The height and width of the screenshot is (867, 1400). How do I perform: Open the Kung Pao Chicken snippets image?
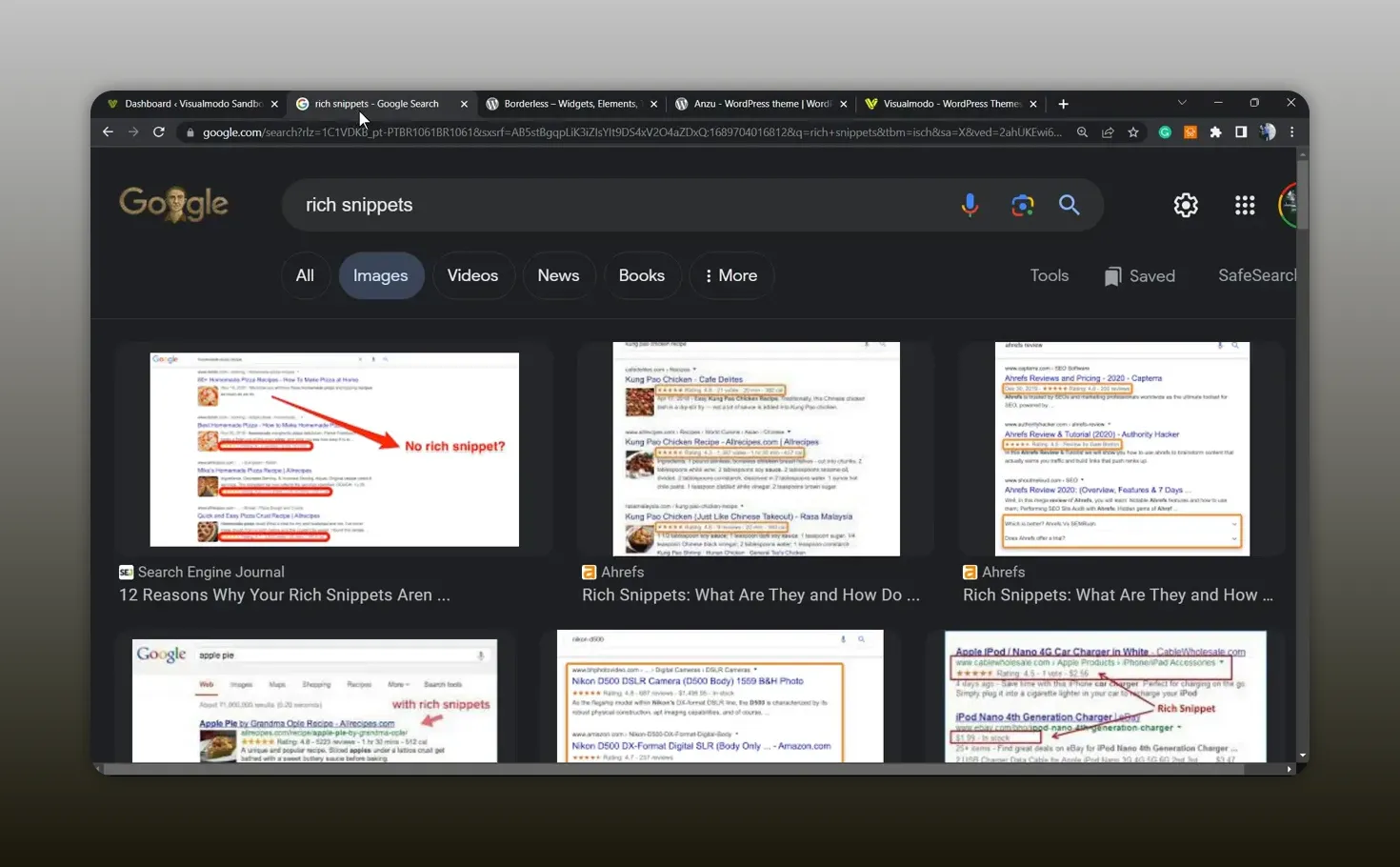[x=756, y=449]
